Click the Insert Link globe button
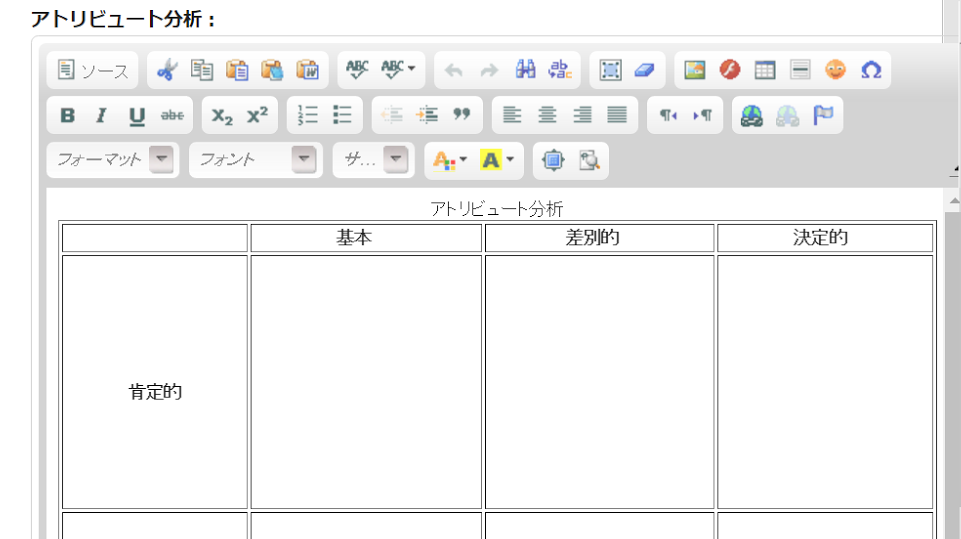 click(752, 115)
